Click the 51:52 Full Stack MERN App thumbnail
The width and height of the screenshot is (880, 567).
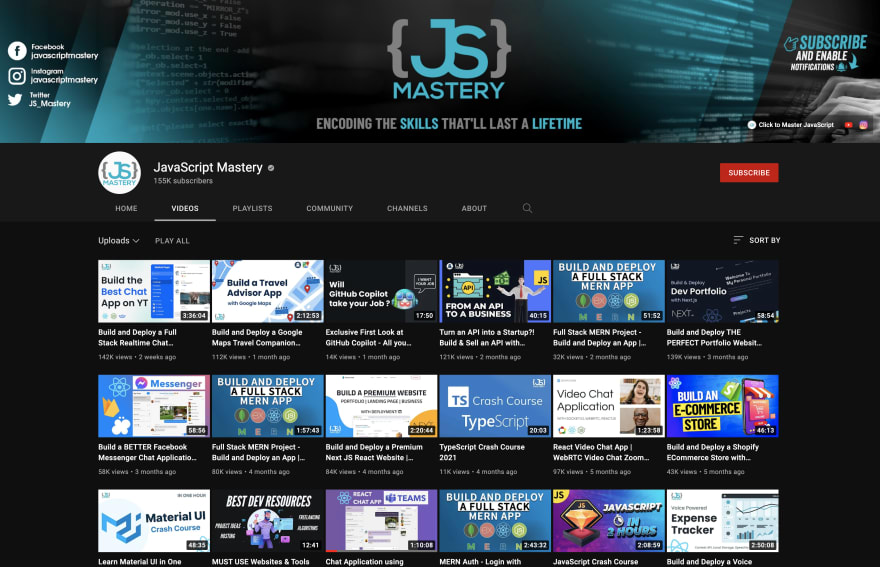(x=609, y=291)
